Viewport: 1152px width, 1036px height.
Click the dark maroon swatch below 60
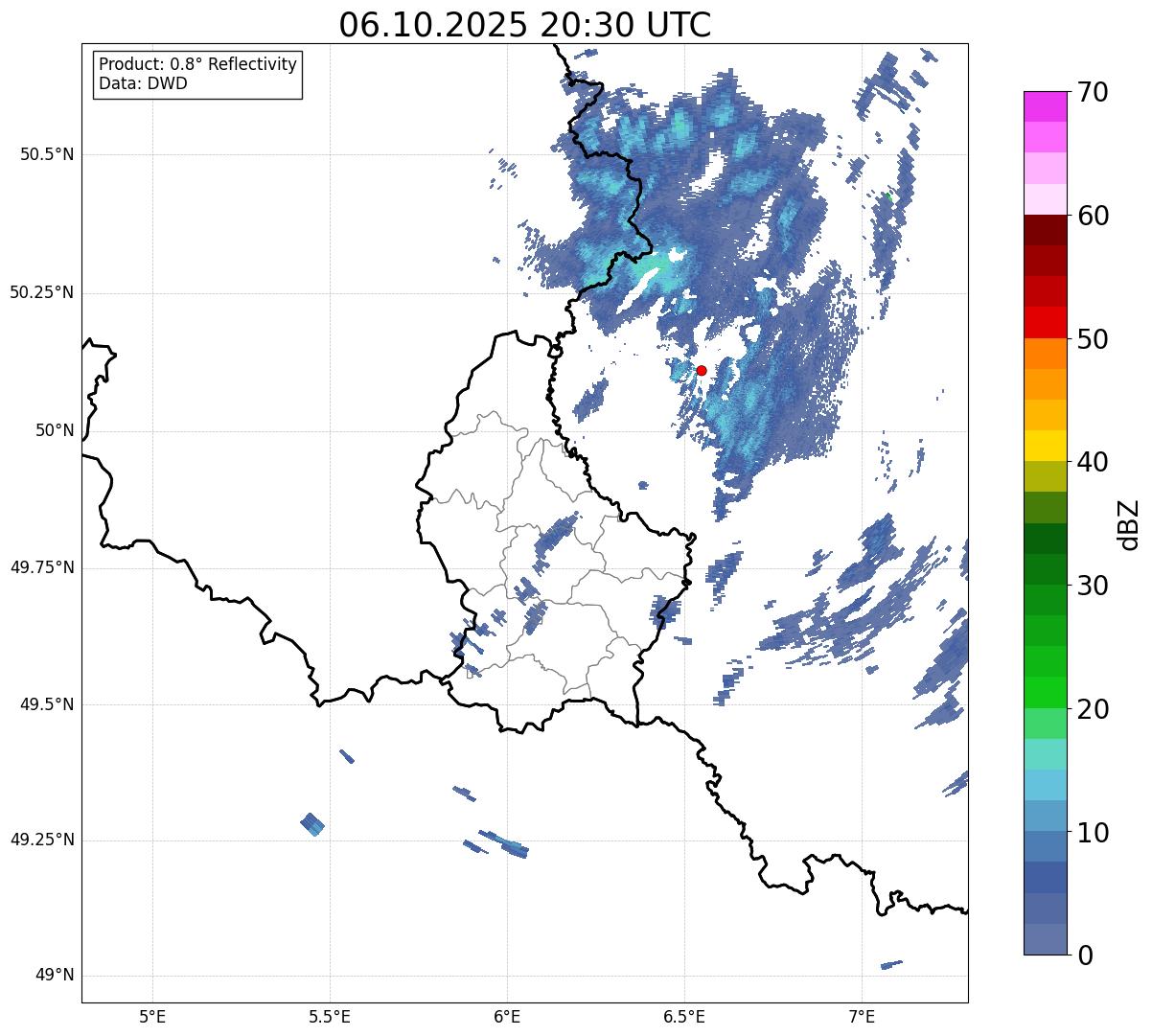pos(1045,230)
